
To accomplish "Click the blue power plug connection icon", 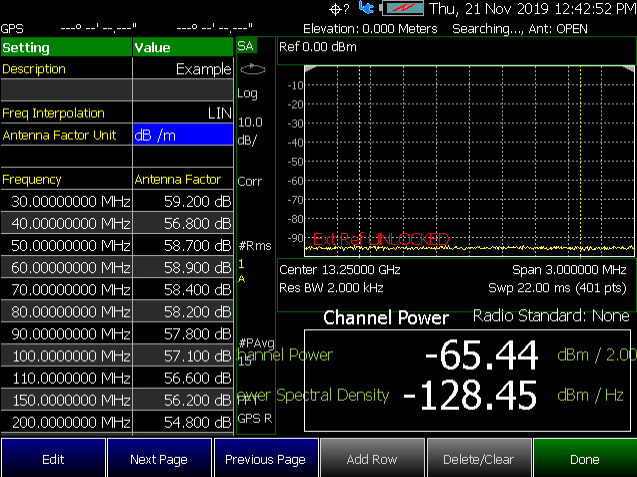I will 366,8.
